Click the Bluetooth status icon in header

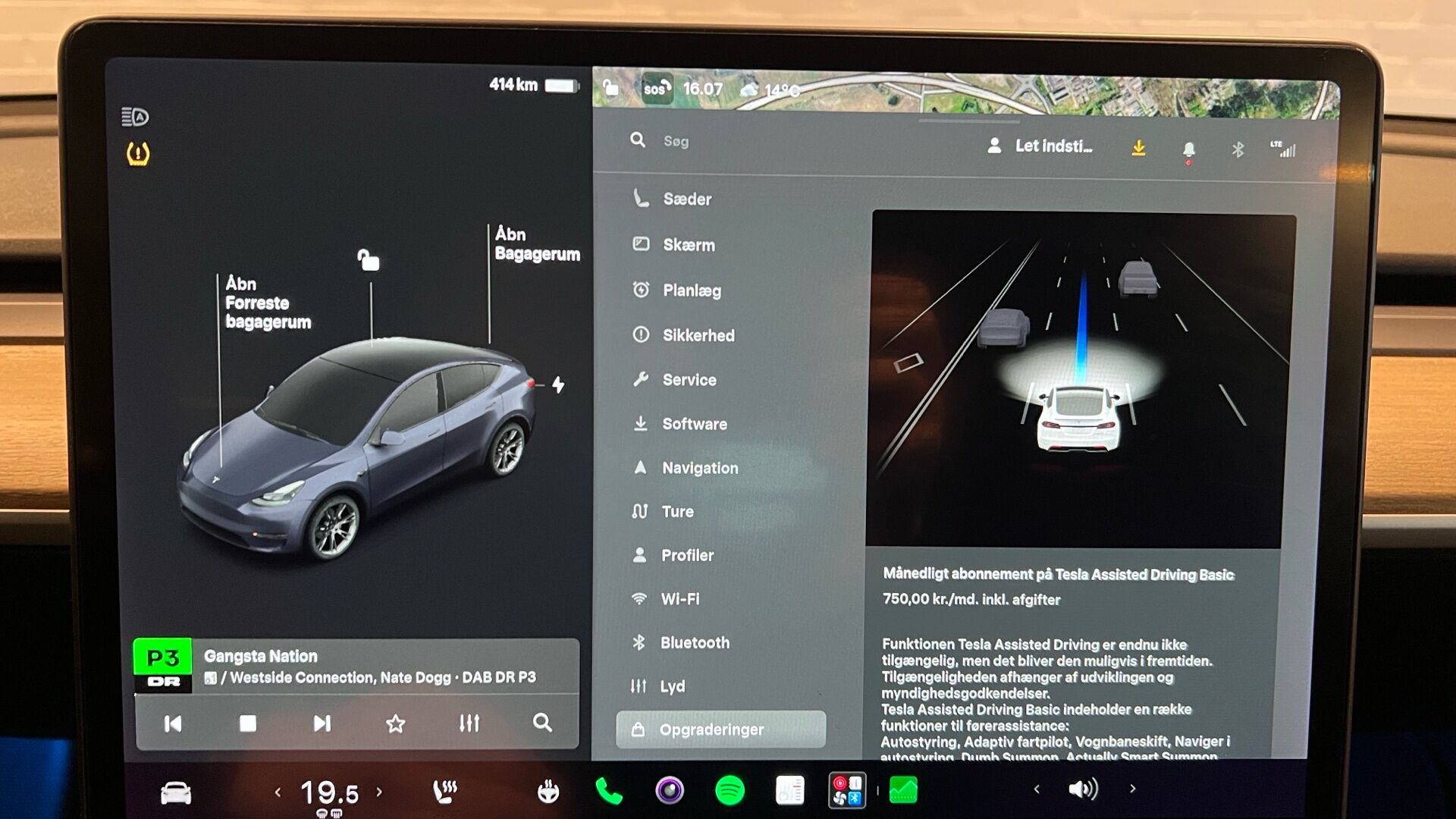[x=1238, y=149]
